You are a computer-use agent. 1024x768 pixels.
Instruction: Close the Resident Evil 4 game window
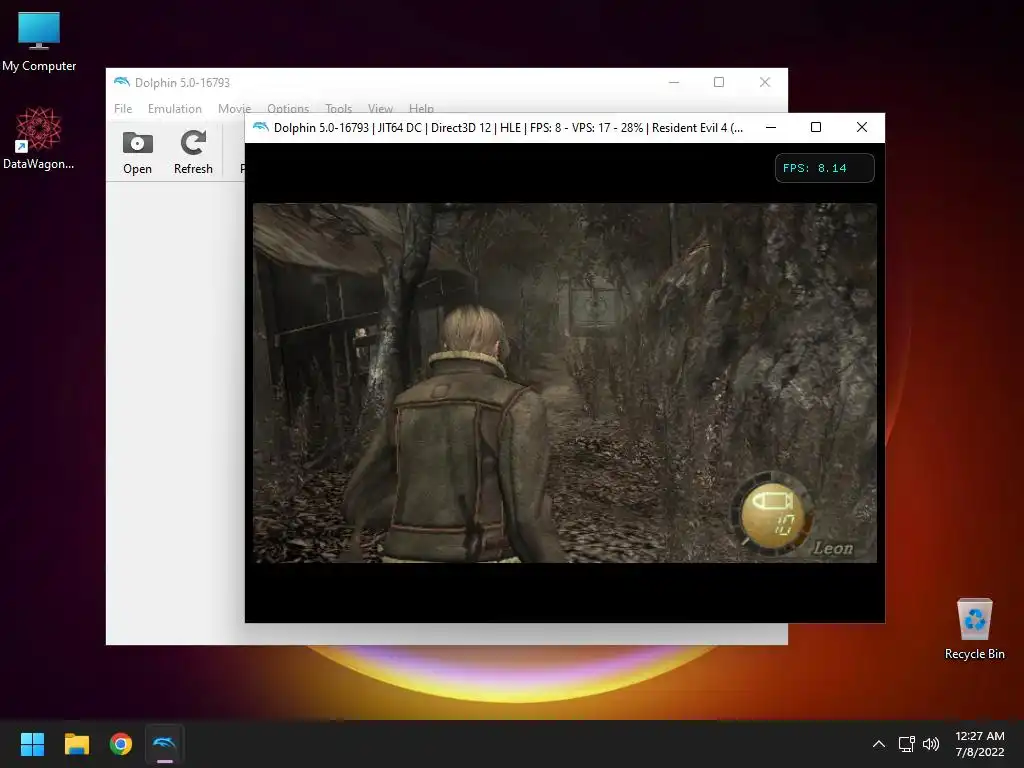click(x=862, y=127)
